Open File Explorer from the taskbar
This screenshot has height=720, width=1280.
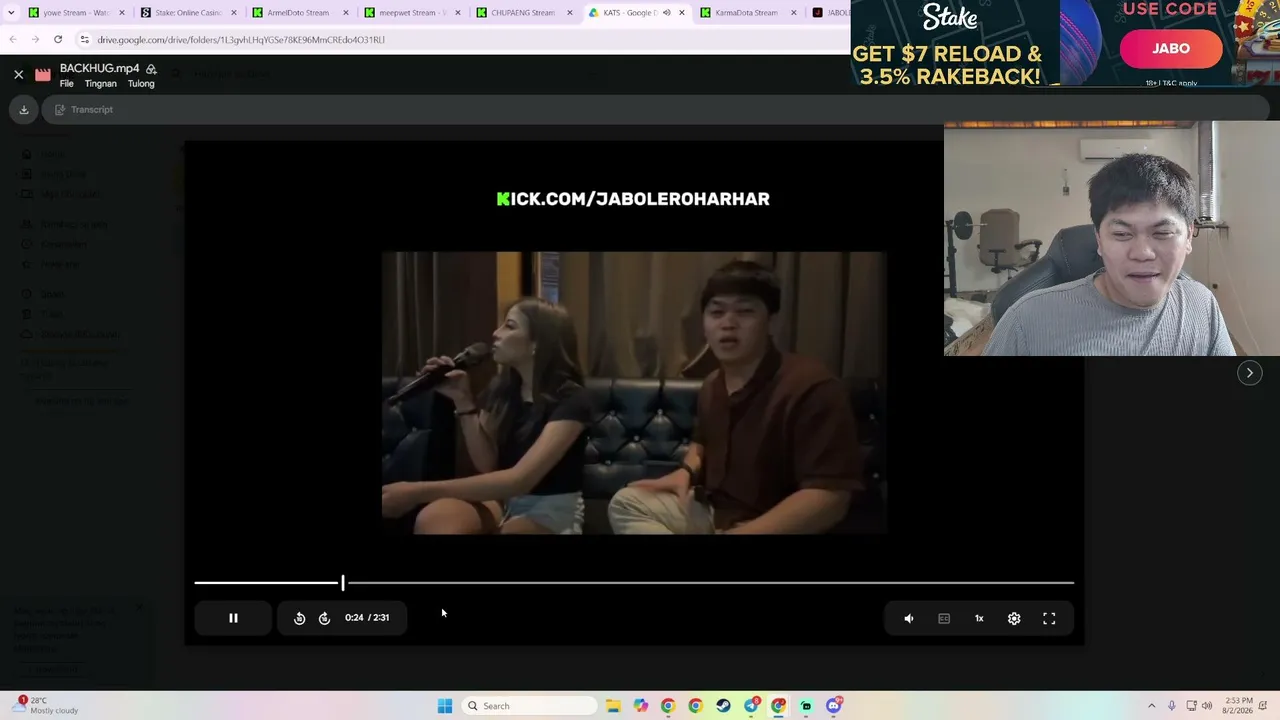(613, 706)
